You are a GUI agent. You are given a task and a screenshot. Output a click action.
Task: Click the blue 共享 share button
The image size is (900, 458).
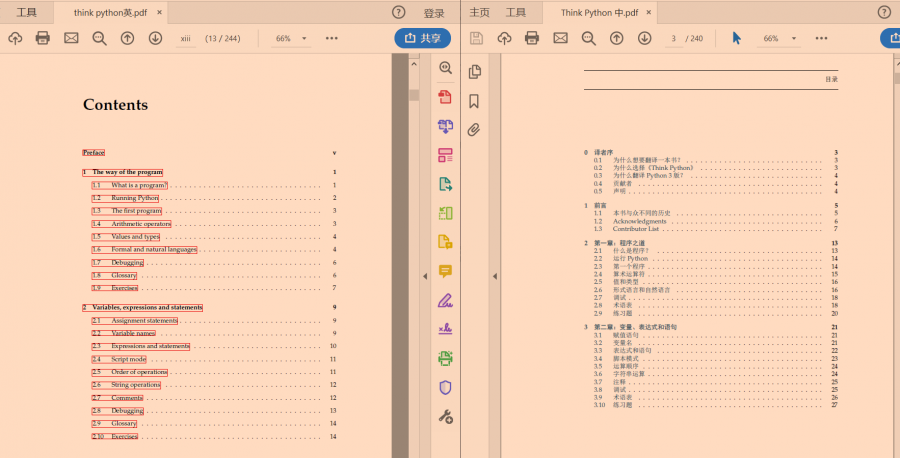[422, 38]
